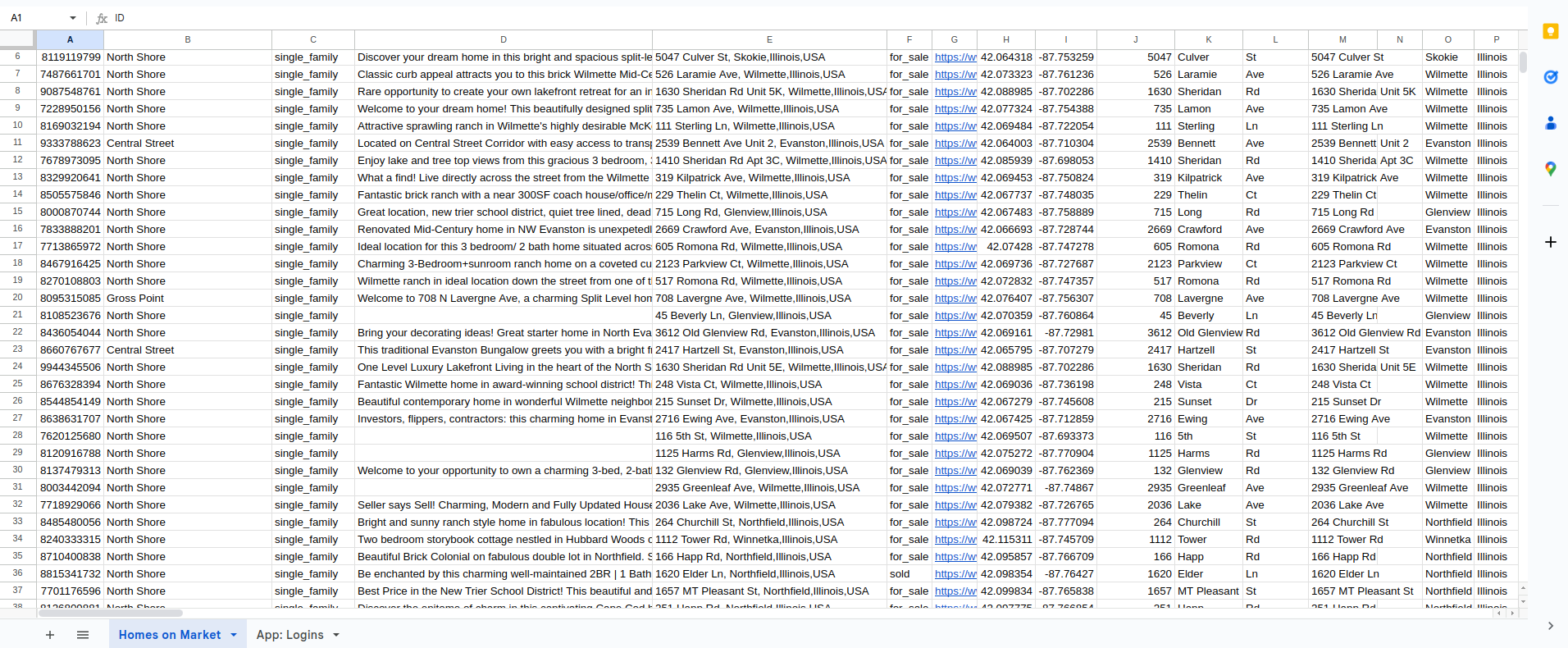The width and height of the screenshot is (1568, 648).
Task: Select address 5047 Culver St, Skokie cell
Action: pos(769,57)
